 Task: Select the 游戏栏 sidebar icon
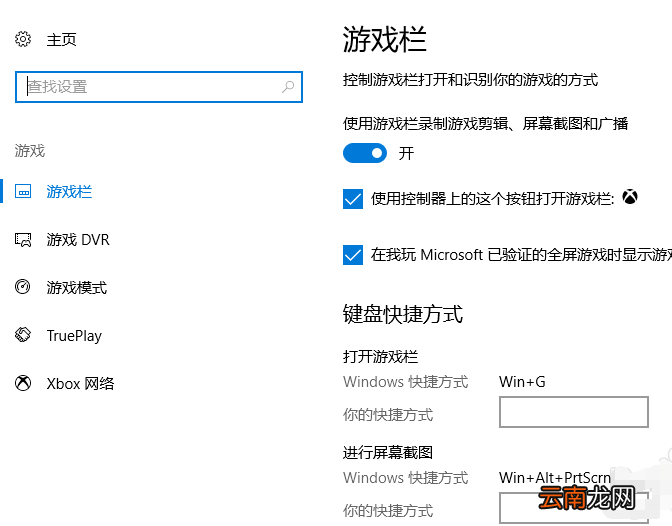[23, 191]
